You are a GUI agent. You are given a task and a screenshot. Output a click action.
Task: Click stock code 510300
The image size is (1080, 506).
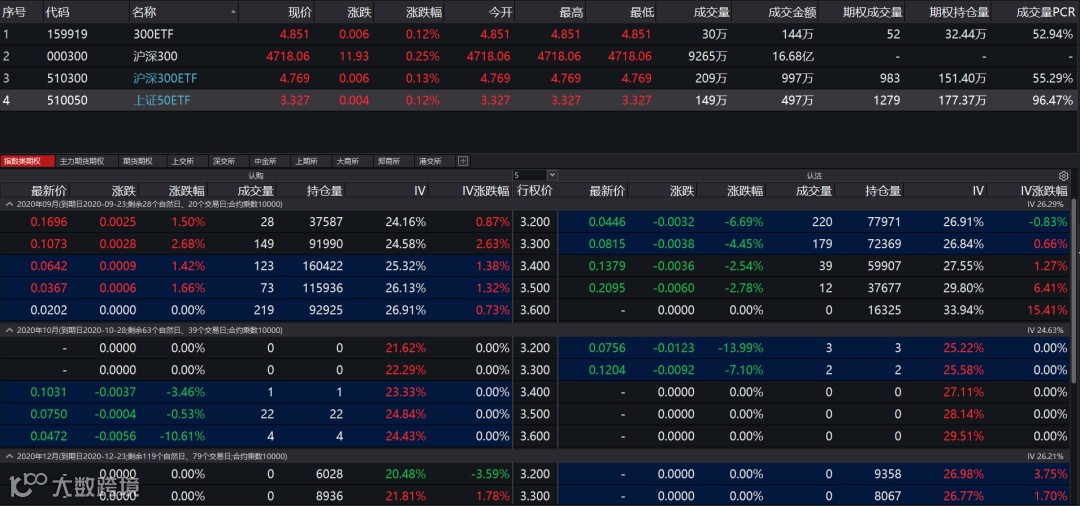tap(68, 78)
